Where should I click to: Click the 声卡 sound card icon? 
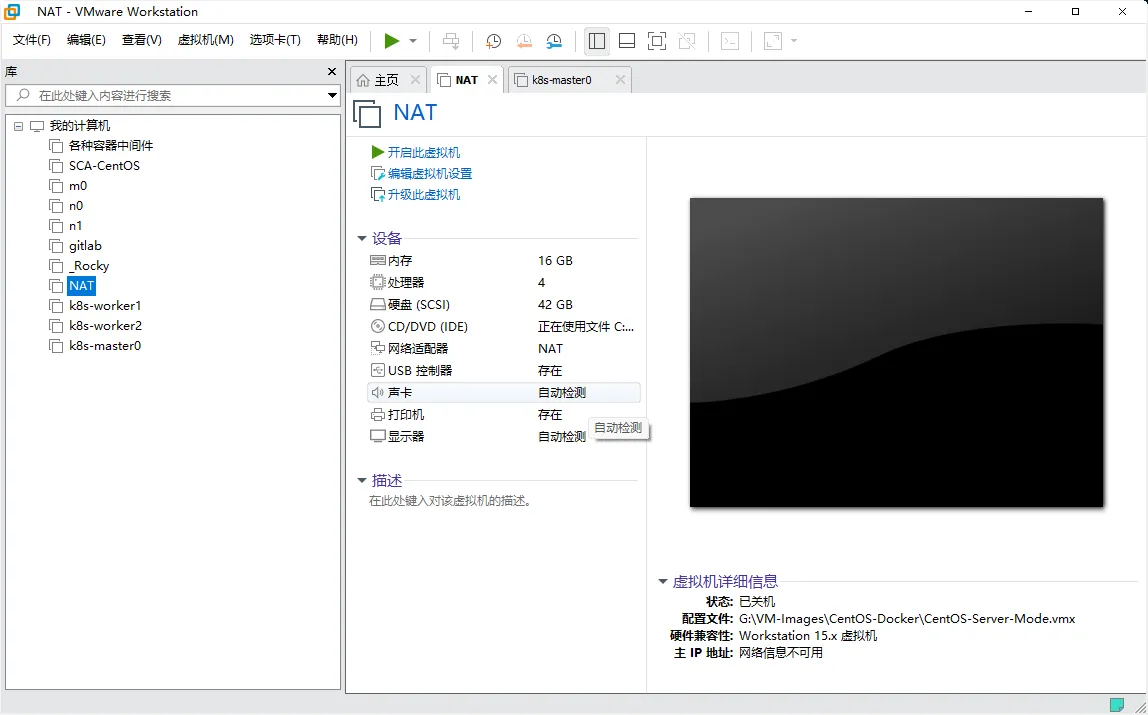click(x=378, y=393)
